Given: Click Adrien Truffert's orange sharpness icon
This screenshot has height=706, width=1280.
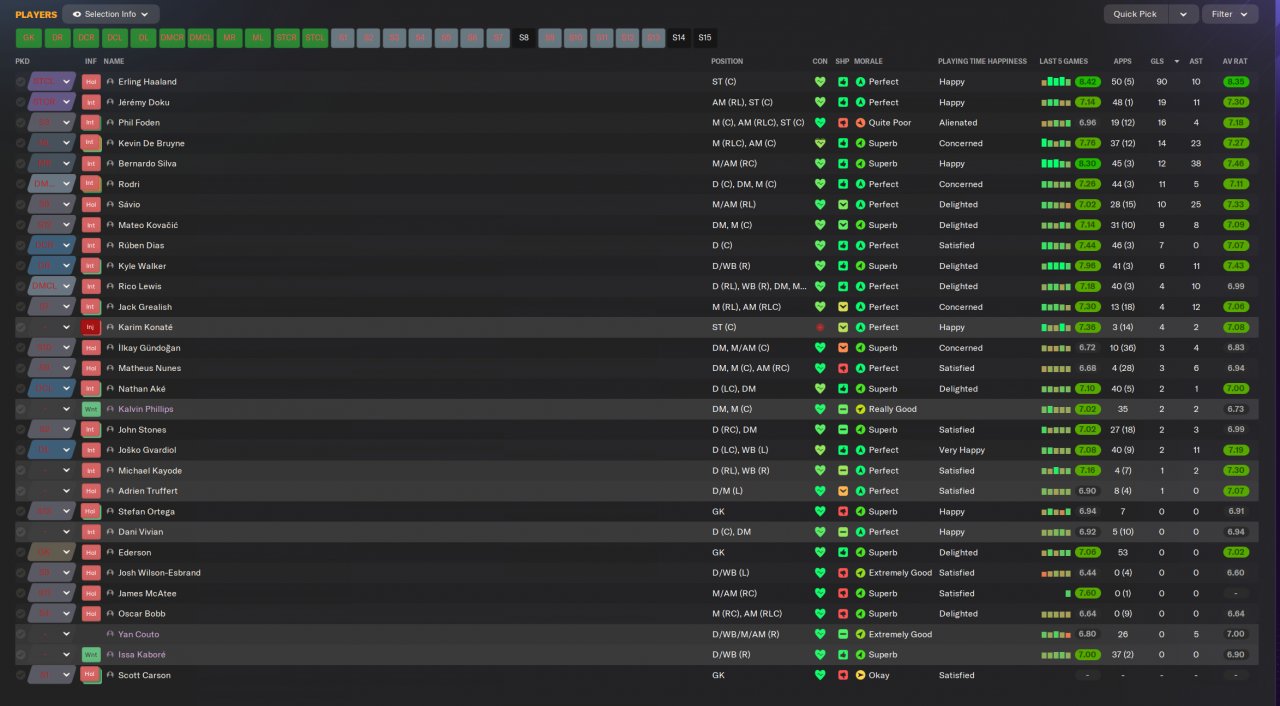Looking at the screenshot, I should [x=843, y=491].
